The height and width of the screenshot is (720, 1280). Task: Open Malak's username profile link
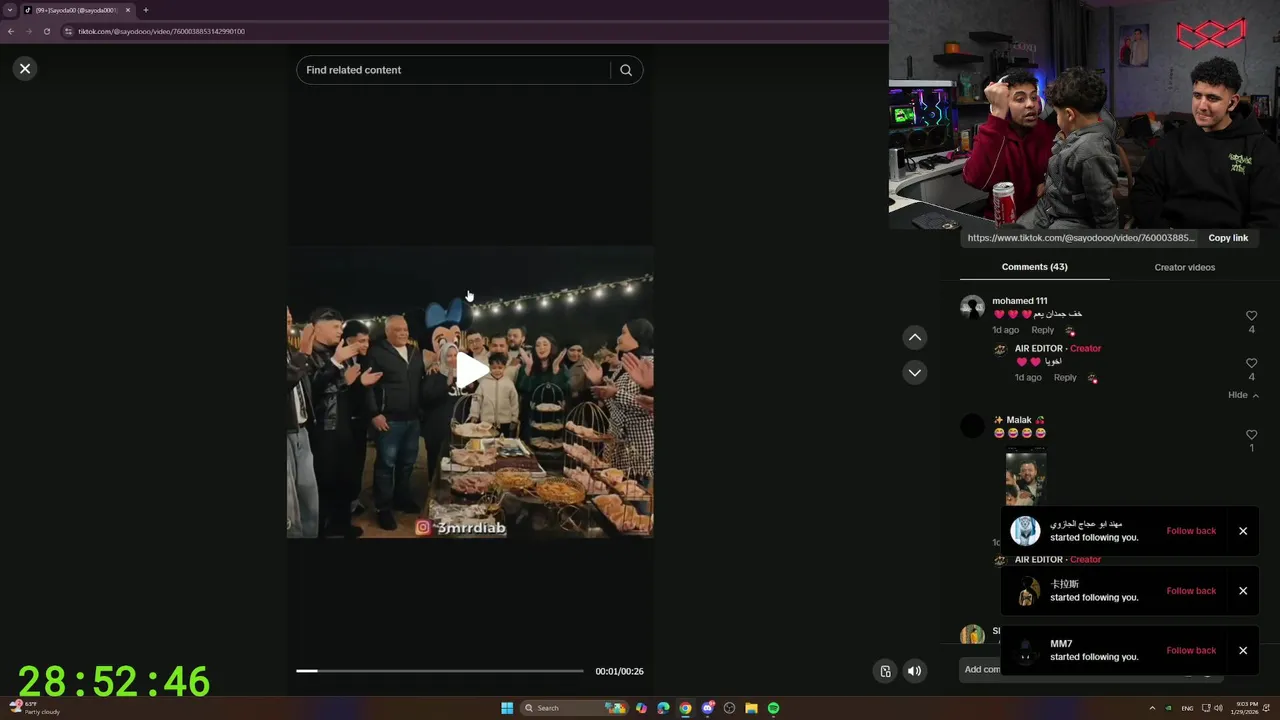click(1019, 420)
